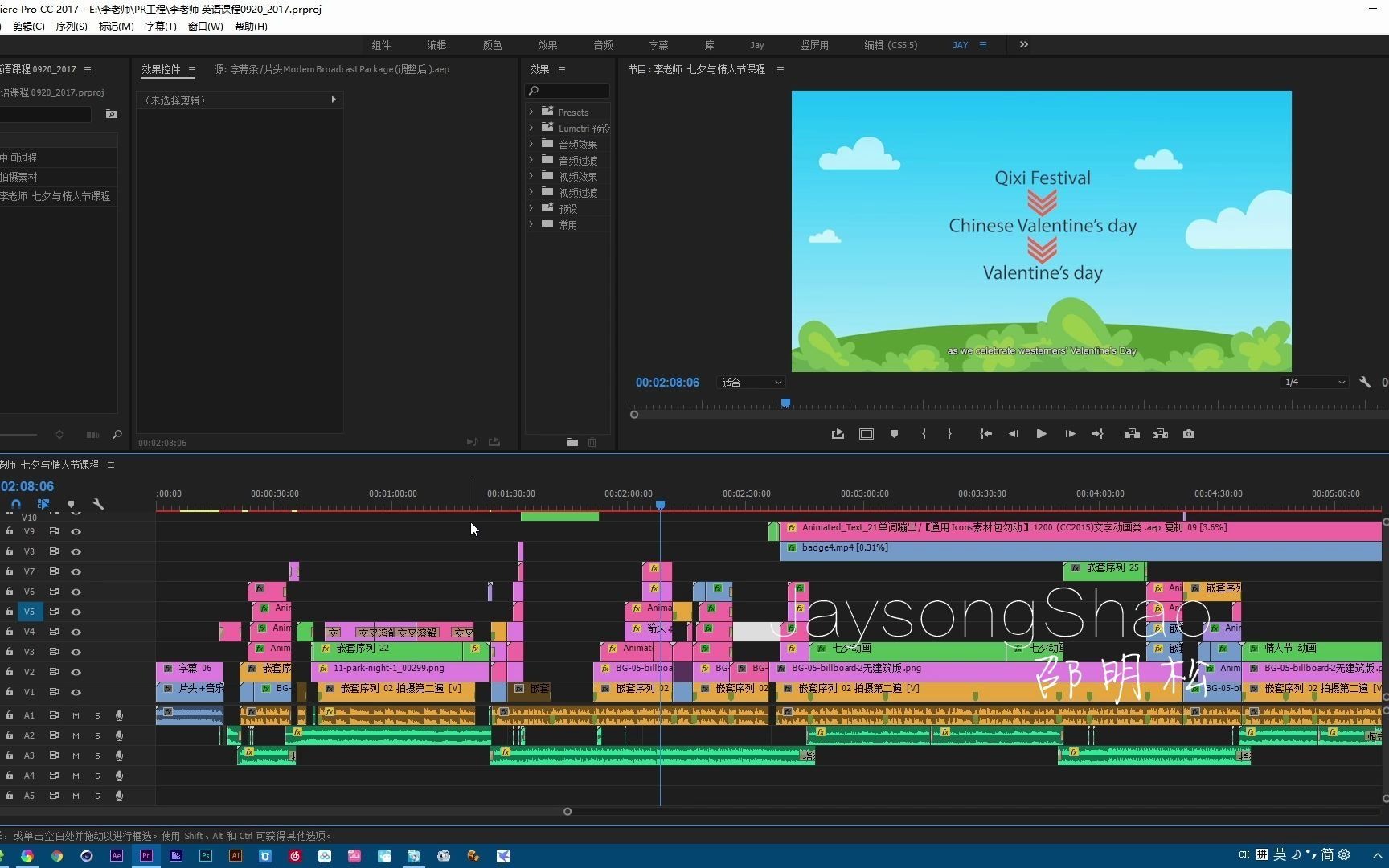Open the 标记(M) menu

[116, 27]
